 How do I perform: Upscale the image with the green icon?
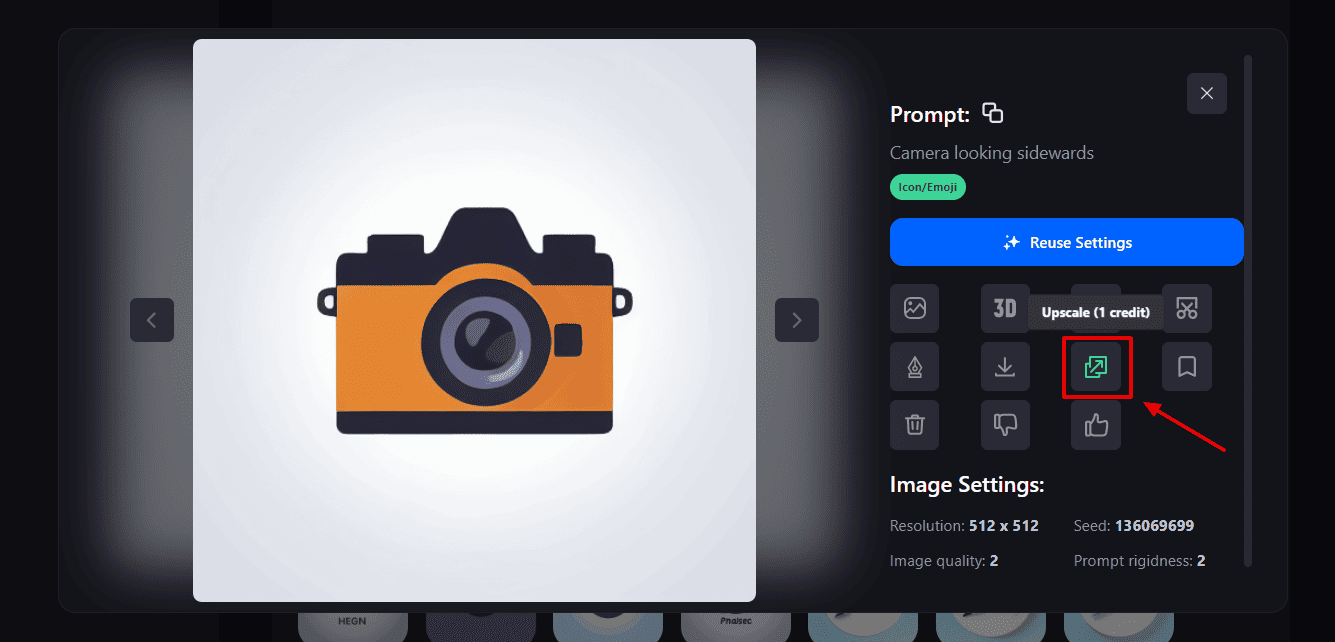tap(1096, 367)
